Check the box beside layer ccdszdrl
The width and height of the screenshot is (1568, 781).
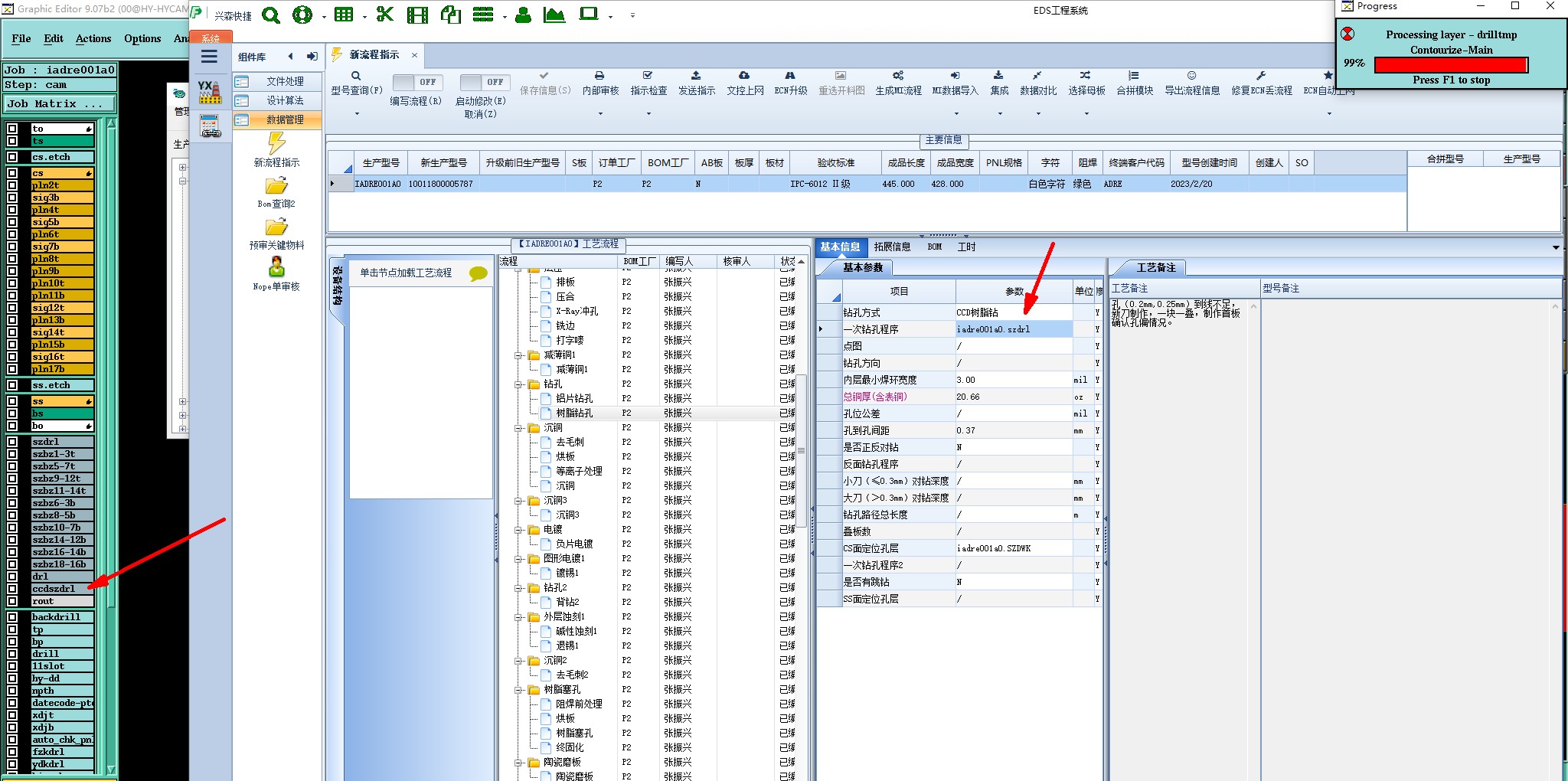[12, 589]
